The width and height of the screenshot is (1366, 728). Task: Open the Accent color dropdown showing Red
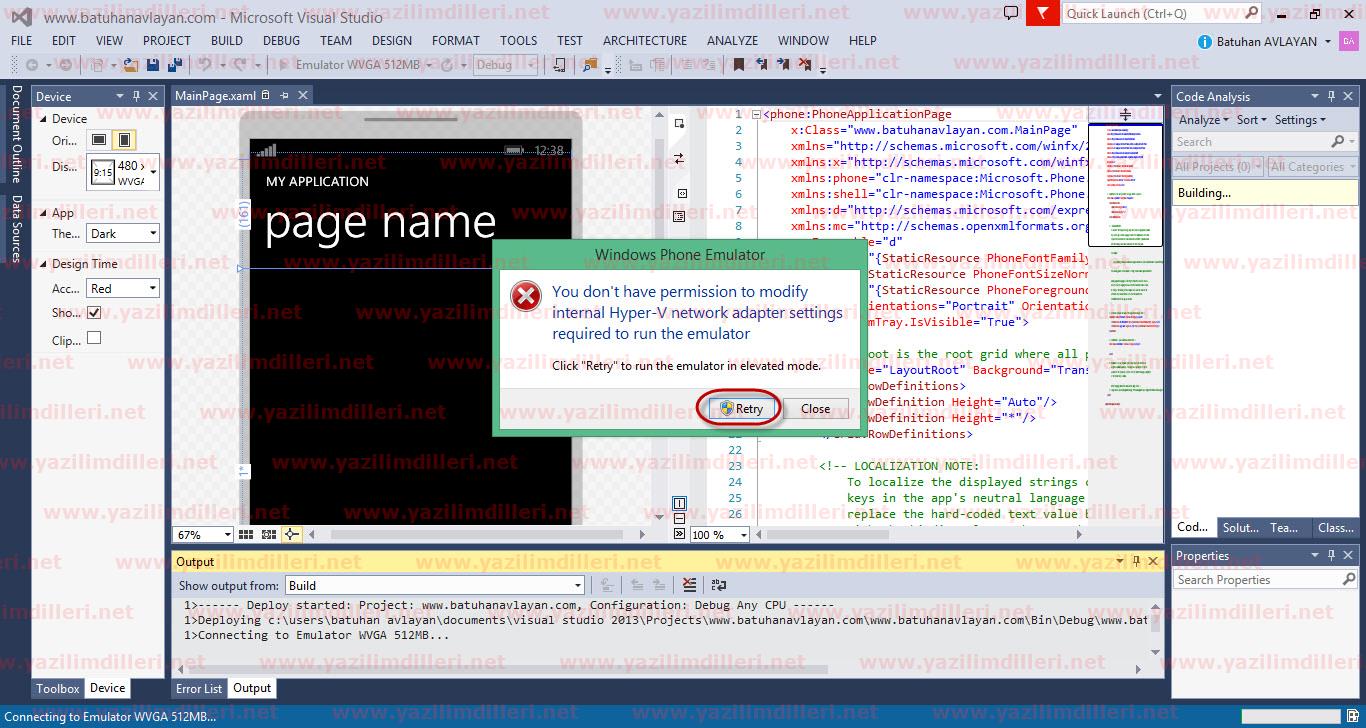tap(123, 288)
